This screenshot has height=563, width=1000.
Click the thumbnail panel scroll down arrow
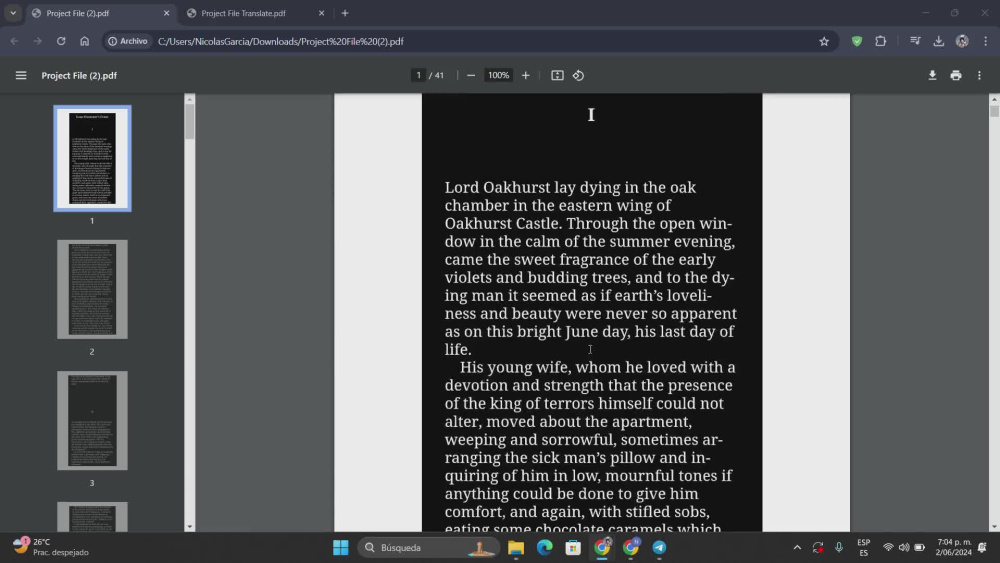[189, 527]
